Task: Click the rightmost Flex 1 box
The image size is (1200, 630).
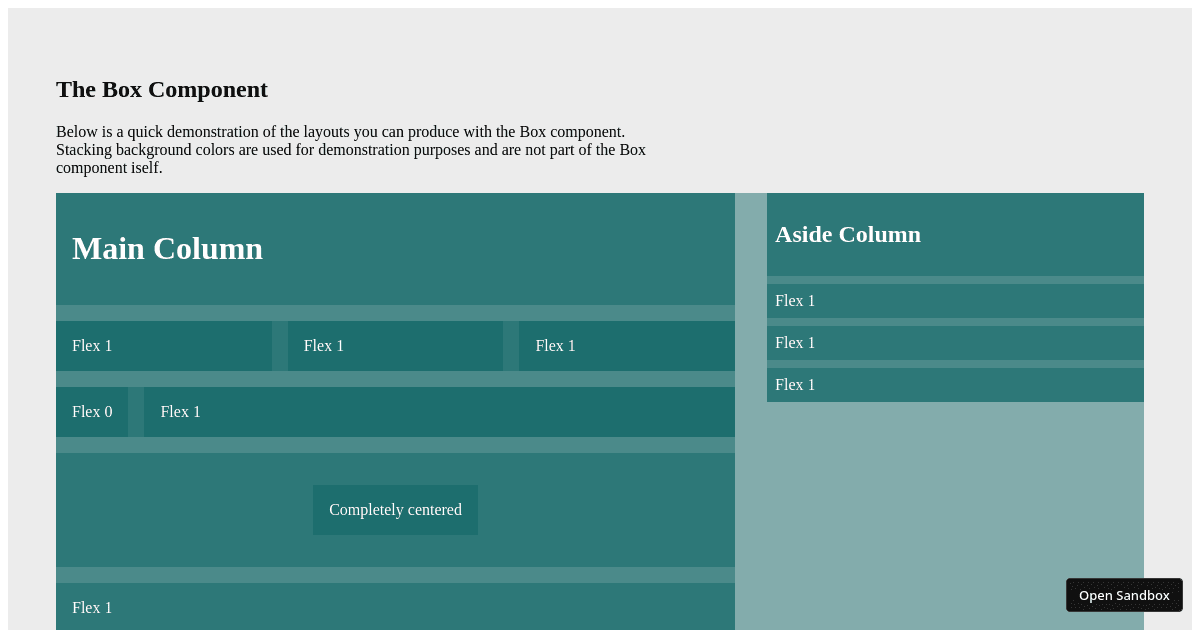Action: pos(626,346)
